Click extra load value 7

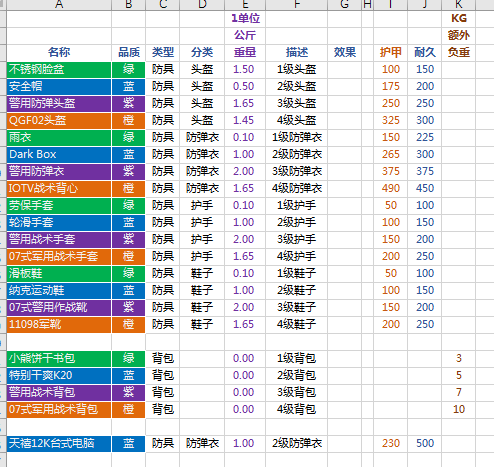click(459, 393)
